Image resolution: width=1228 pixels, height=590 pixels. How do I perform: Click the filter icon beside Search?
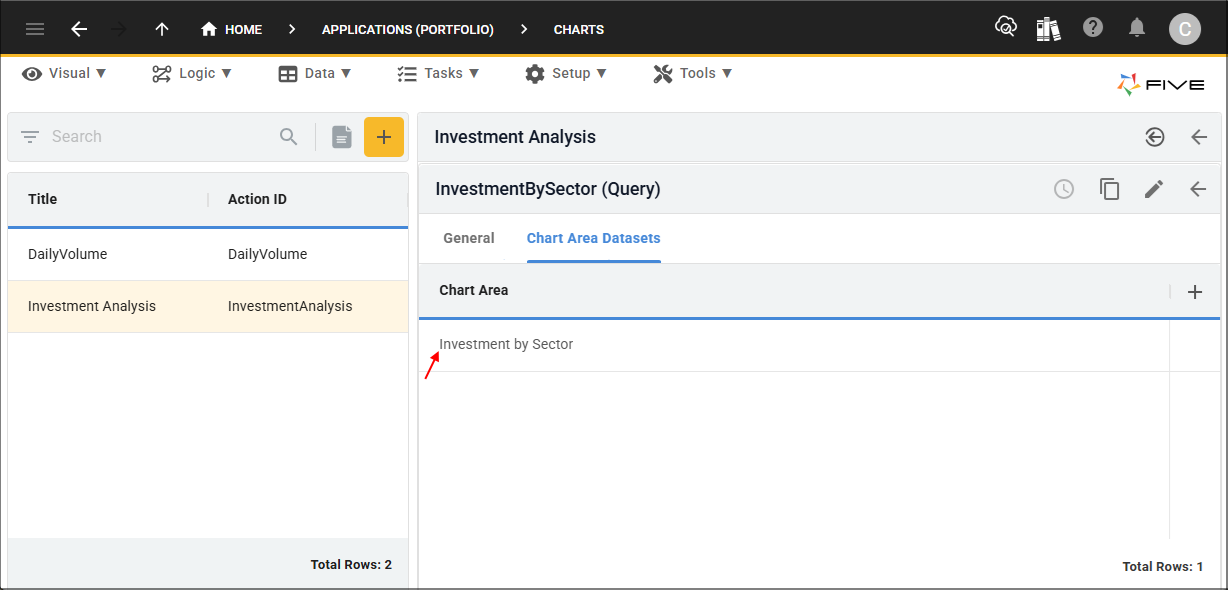tap(30, 137)
